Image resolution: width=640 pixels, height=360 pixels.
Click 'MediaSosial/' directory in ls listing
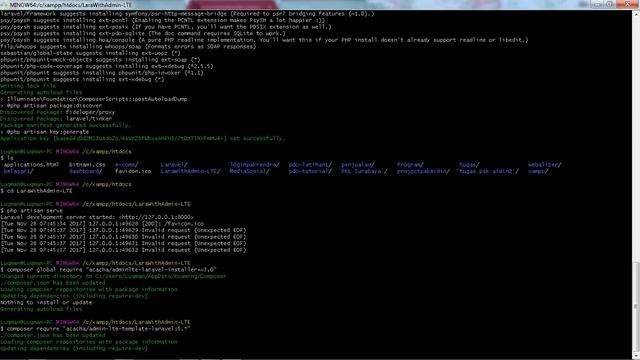(249, 171)
